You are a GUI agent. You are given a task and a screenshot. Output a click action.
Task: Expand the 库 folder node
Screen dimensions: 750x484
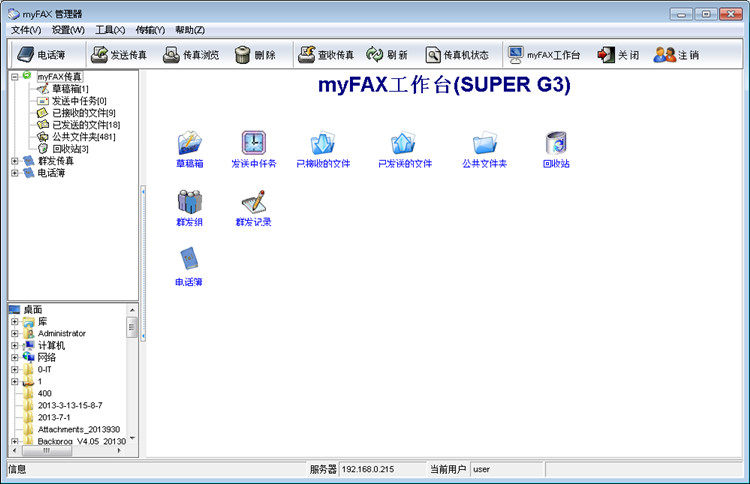[14, 321]
